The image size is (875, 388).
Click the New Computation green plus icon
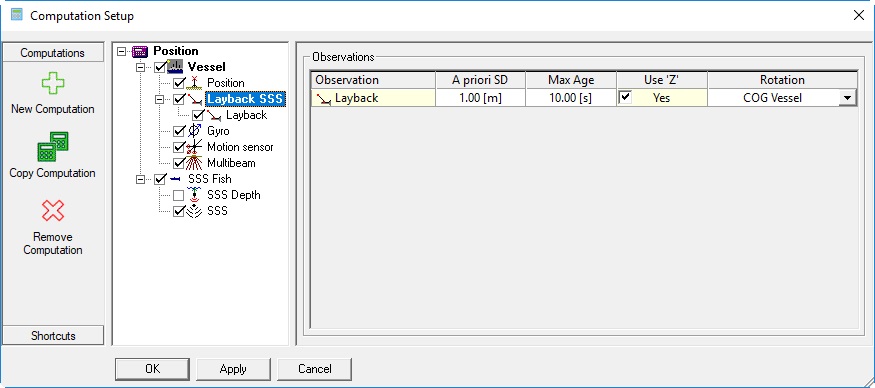coord(53,84)
